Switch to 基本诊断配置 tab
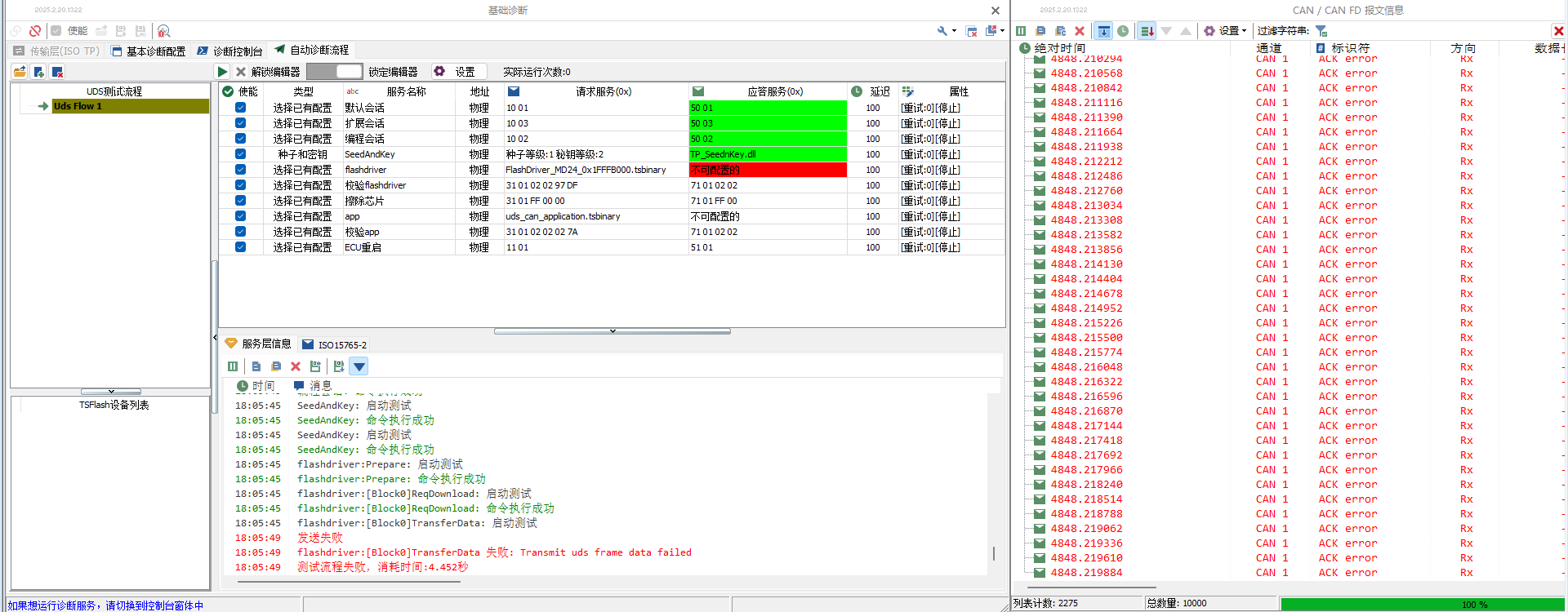1568x612 pixels. (148, 51)
